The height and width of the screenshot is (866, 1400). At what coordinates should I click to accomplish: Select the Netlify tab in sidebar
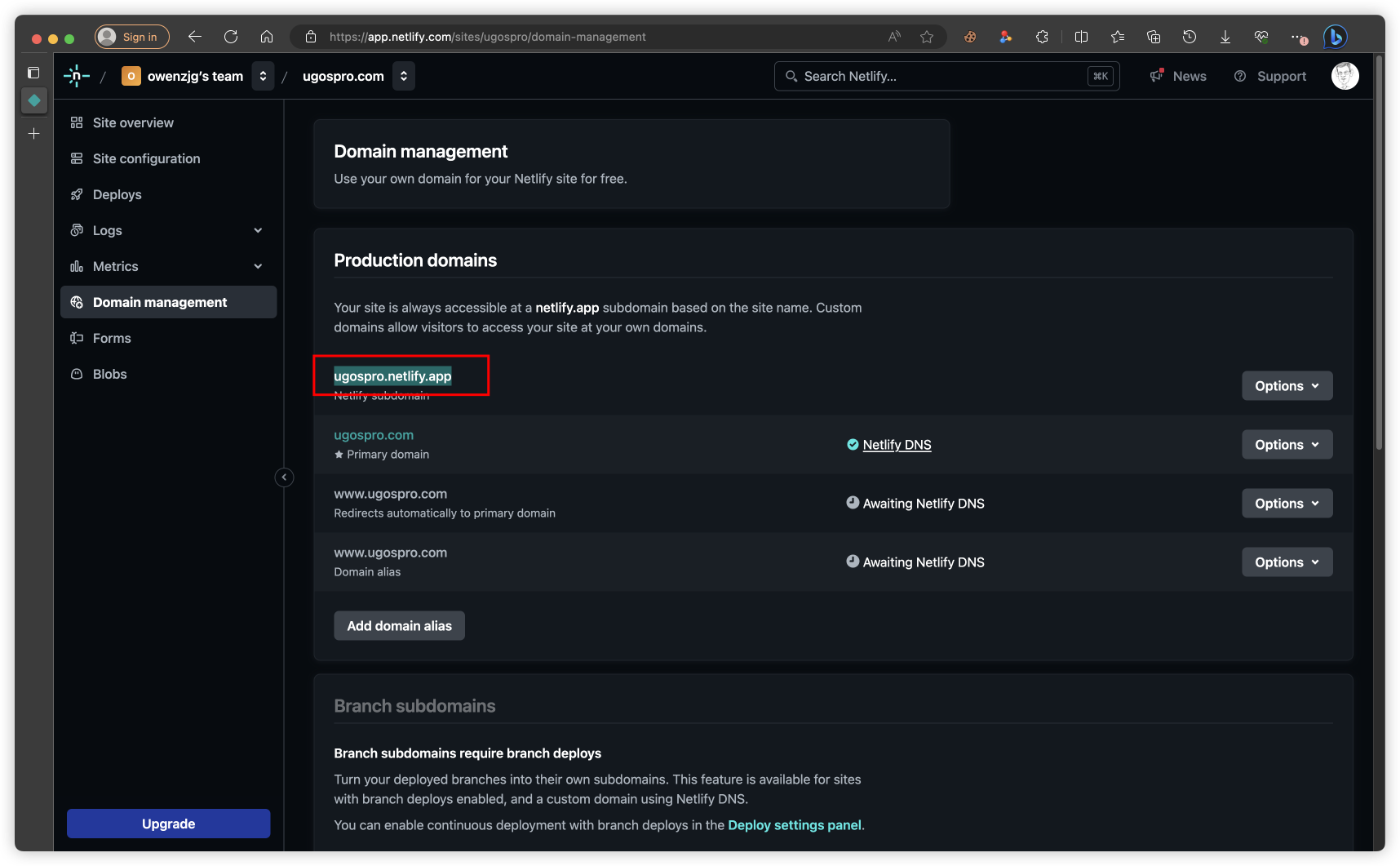point(33,100)
